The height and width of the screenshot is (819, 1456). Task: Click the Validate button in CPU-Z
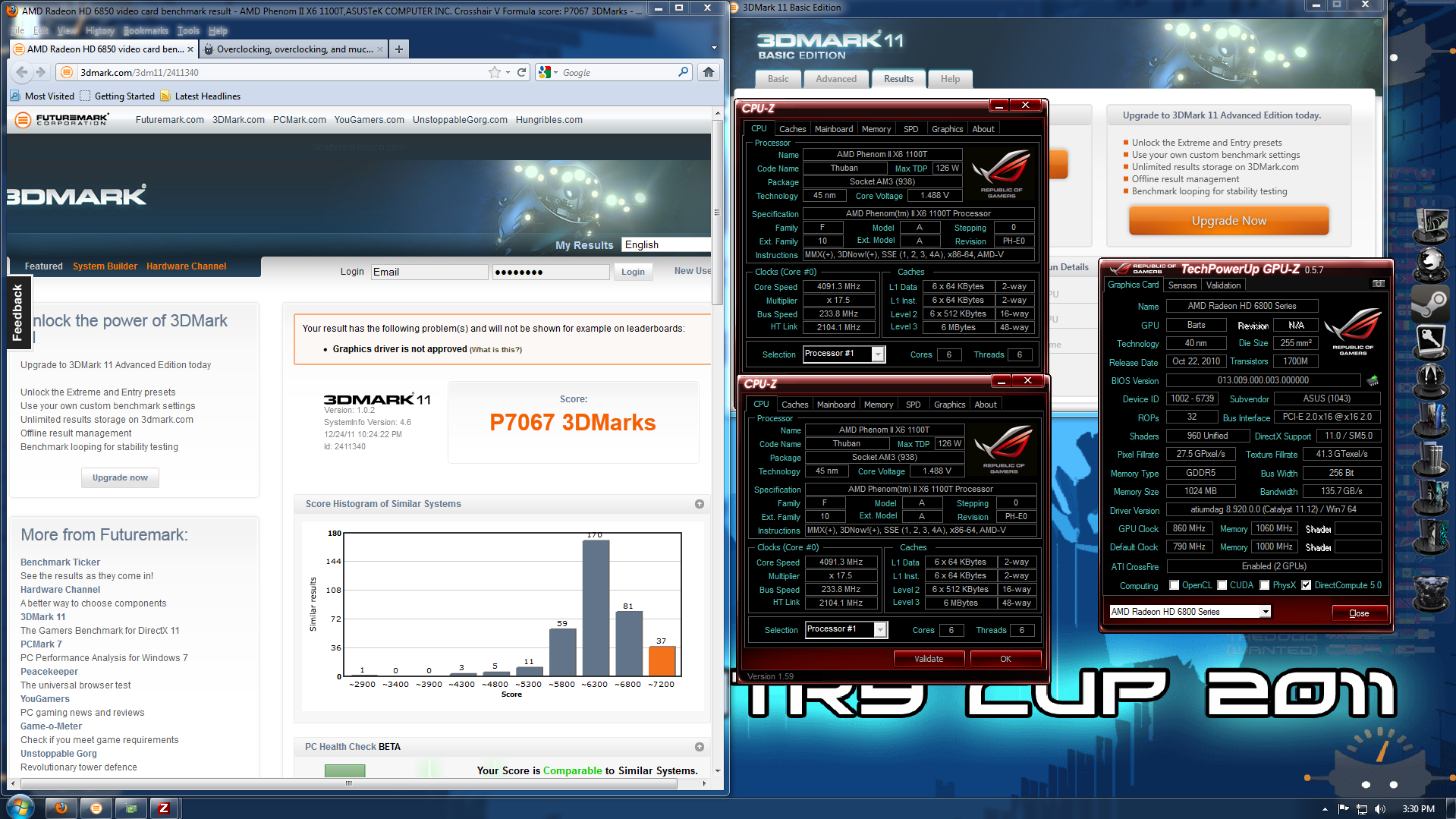click(x=929, y=659)
